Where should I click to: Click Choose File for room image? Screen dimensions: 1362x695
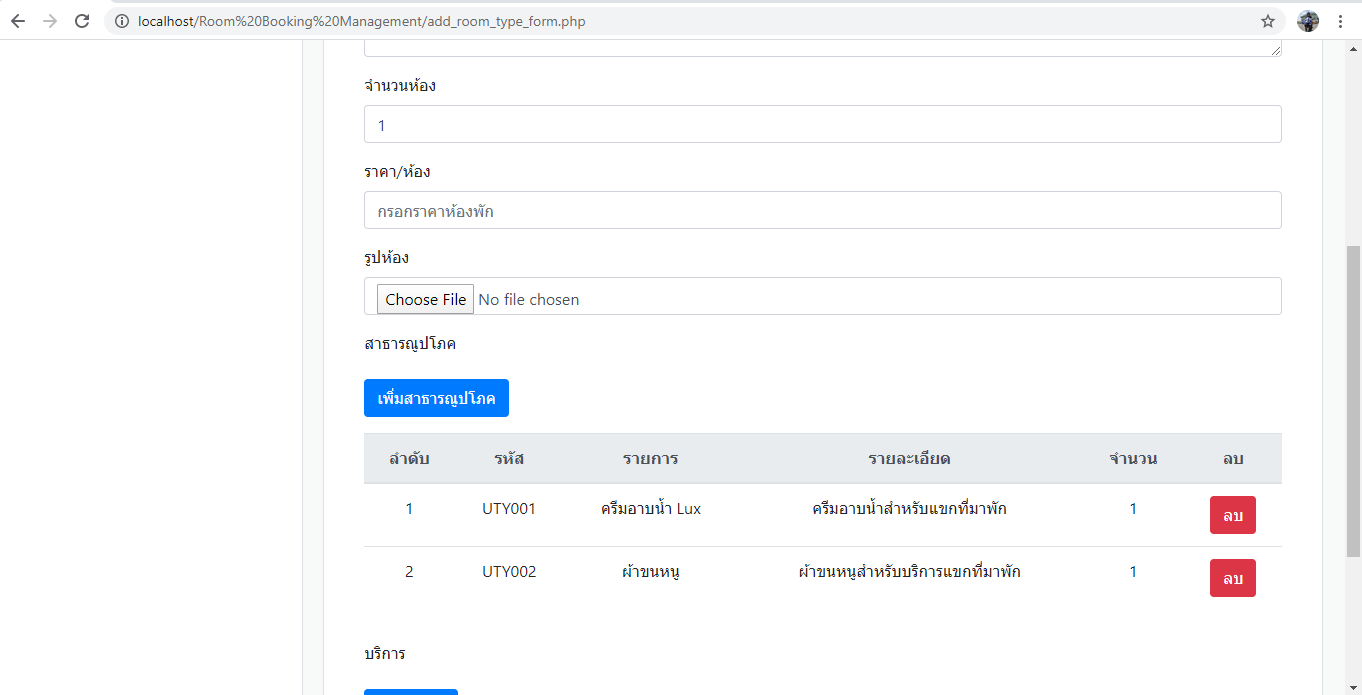[x=425, y=299]
